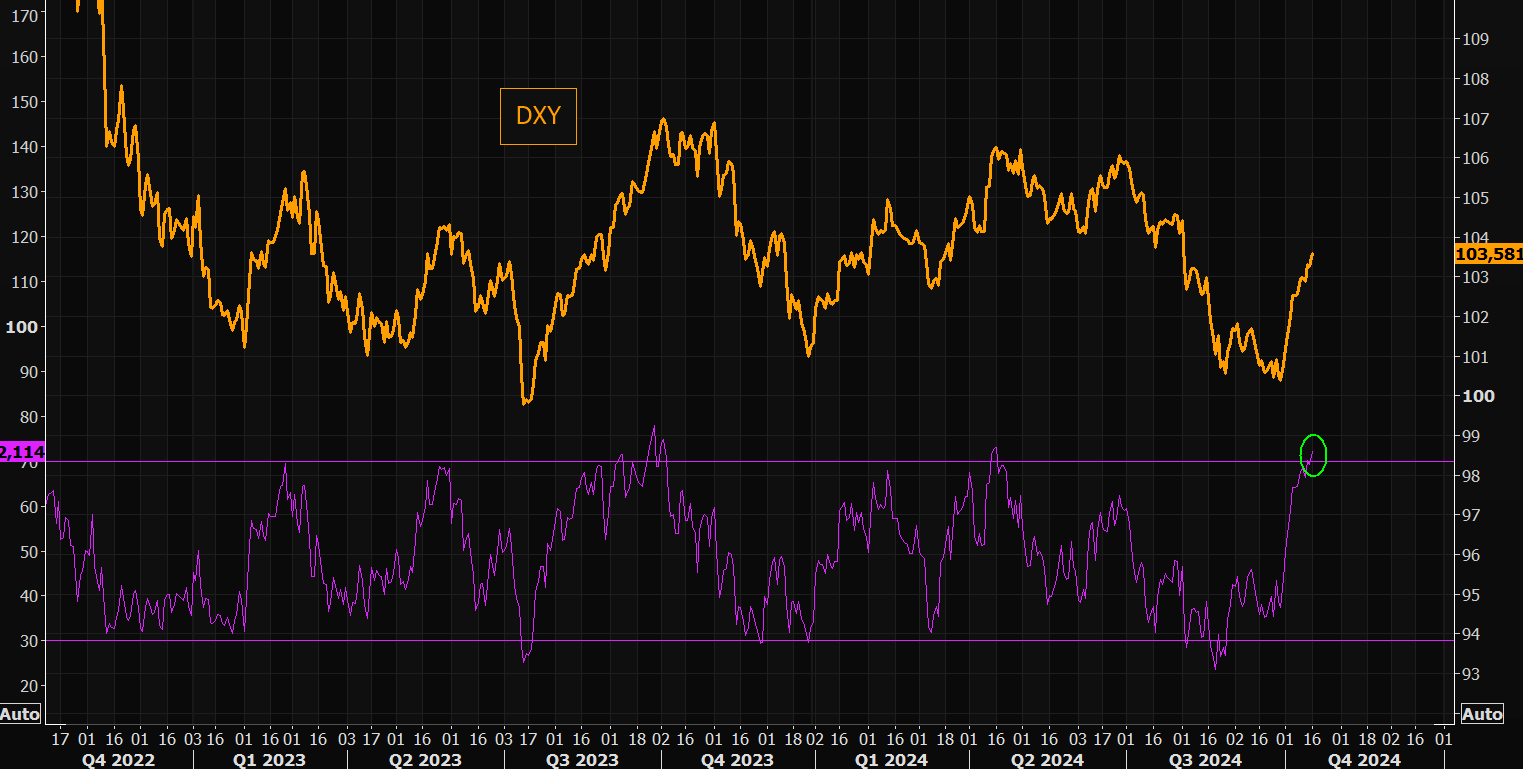
Task: Click the 30 value on the left axis
Action: (30, 641)
